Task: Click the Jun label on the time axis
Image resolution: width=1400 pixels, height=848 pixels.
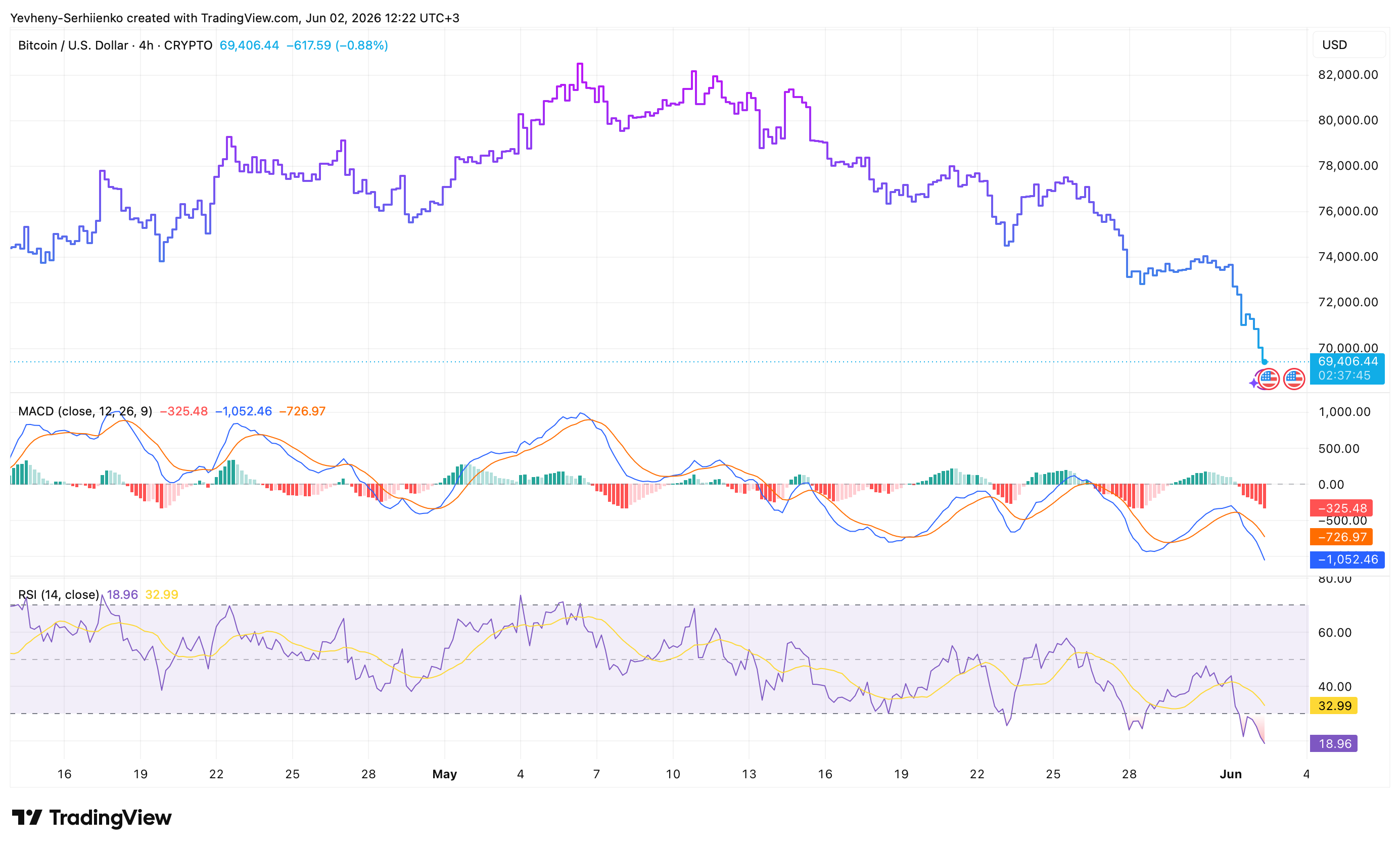Action: (1231, 774)
